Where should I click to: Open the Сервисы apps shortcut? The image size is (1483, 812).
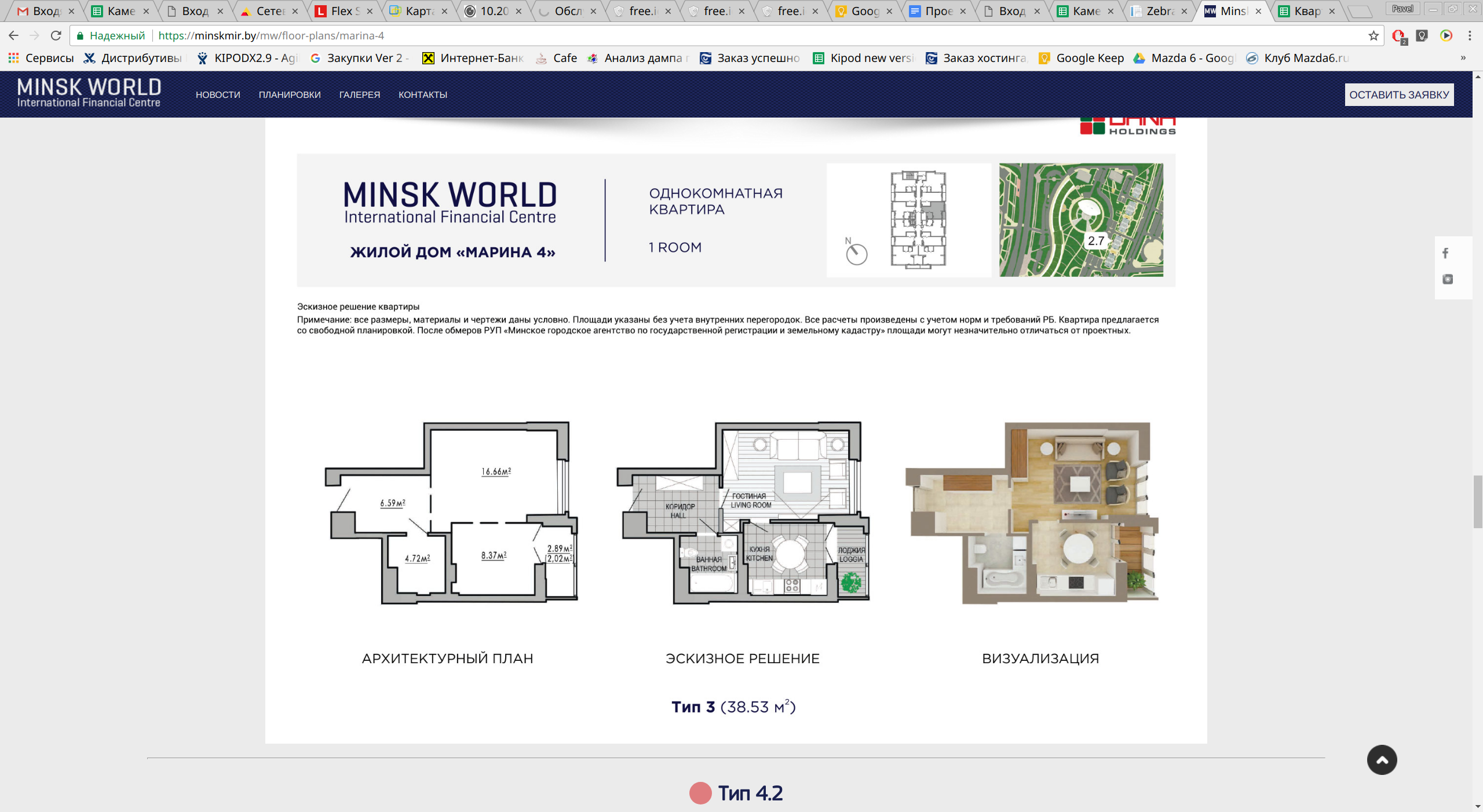(42, 58)
